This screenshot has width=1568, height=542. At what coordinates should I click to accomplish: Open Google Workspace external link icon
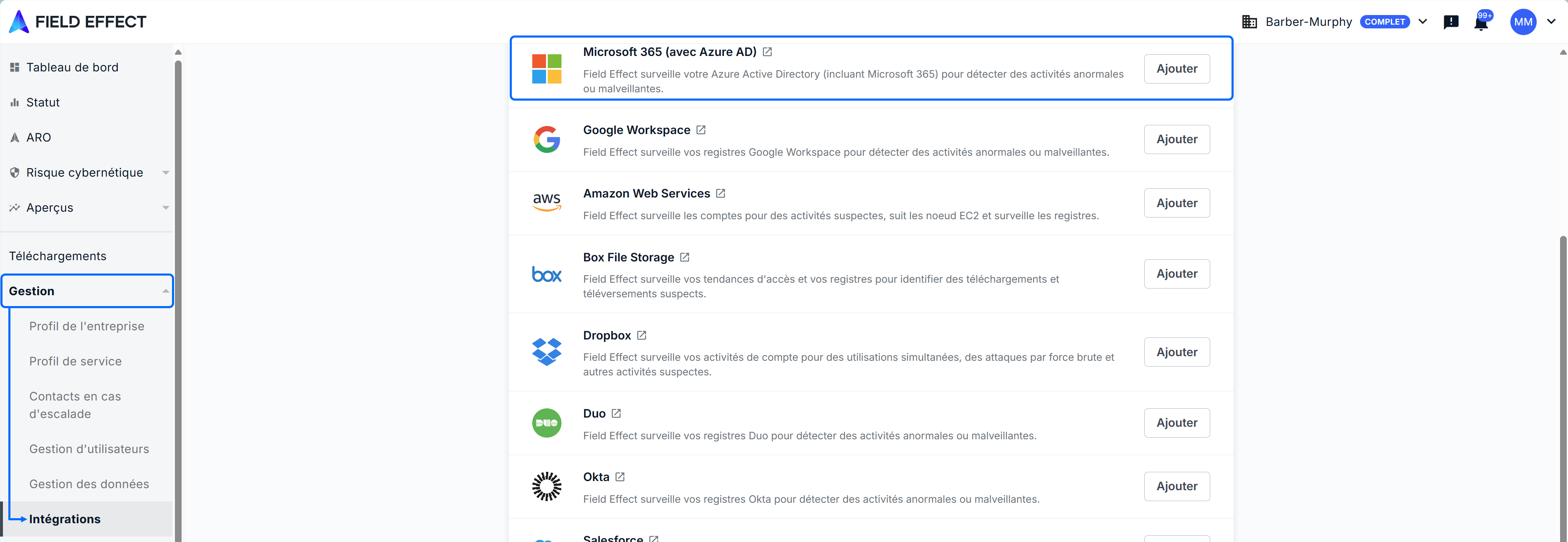pos(701,130)
